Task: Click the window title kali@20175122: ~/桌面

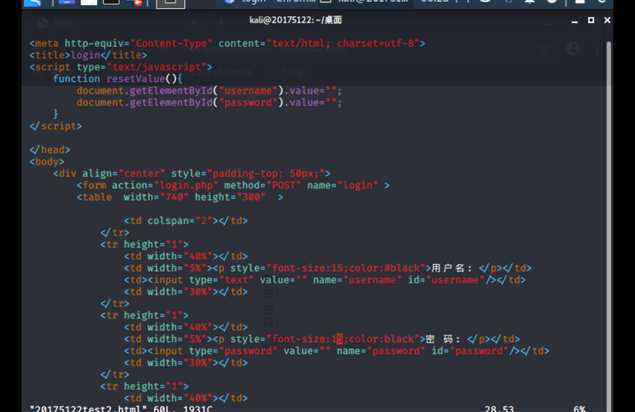Action: 296,20
